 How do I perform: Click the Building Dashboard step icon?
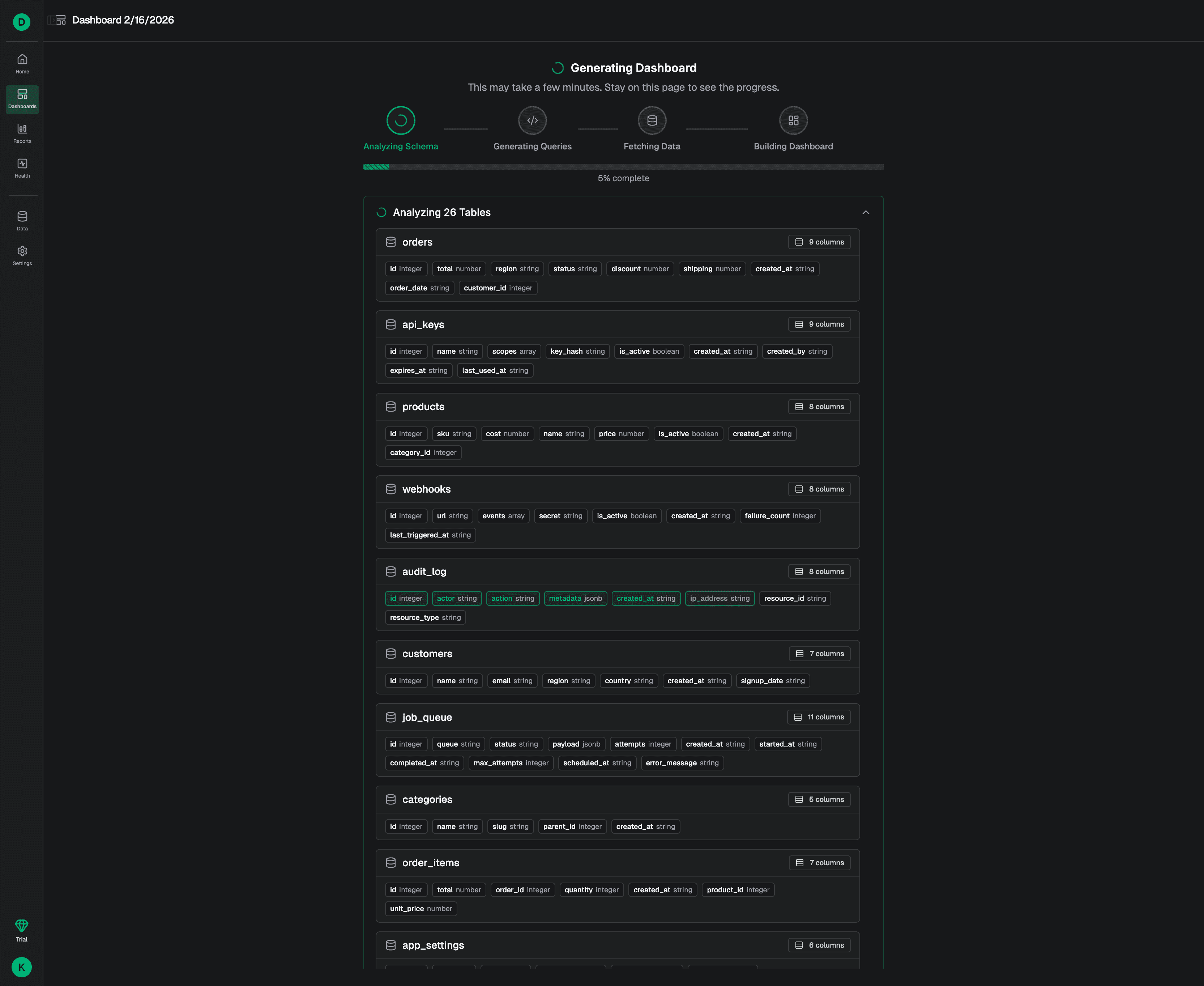click(793, 120)
